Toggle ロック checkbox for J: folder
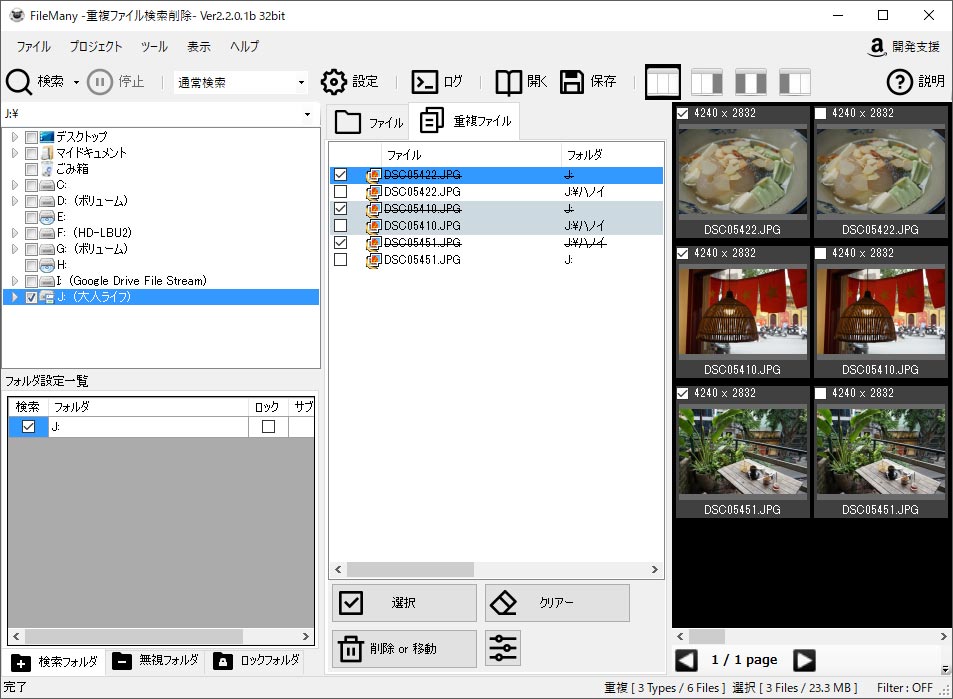 click(268, 427)
